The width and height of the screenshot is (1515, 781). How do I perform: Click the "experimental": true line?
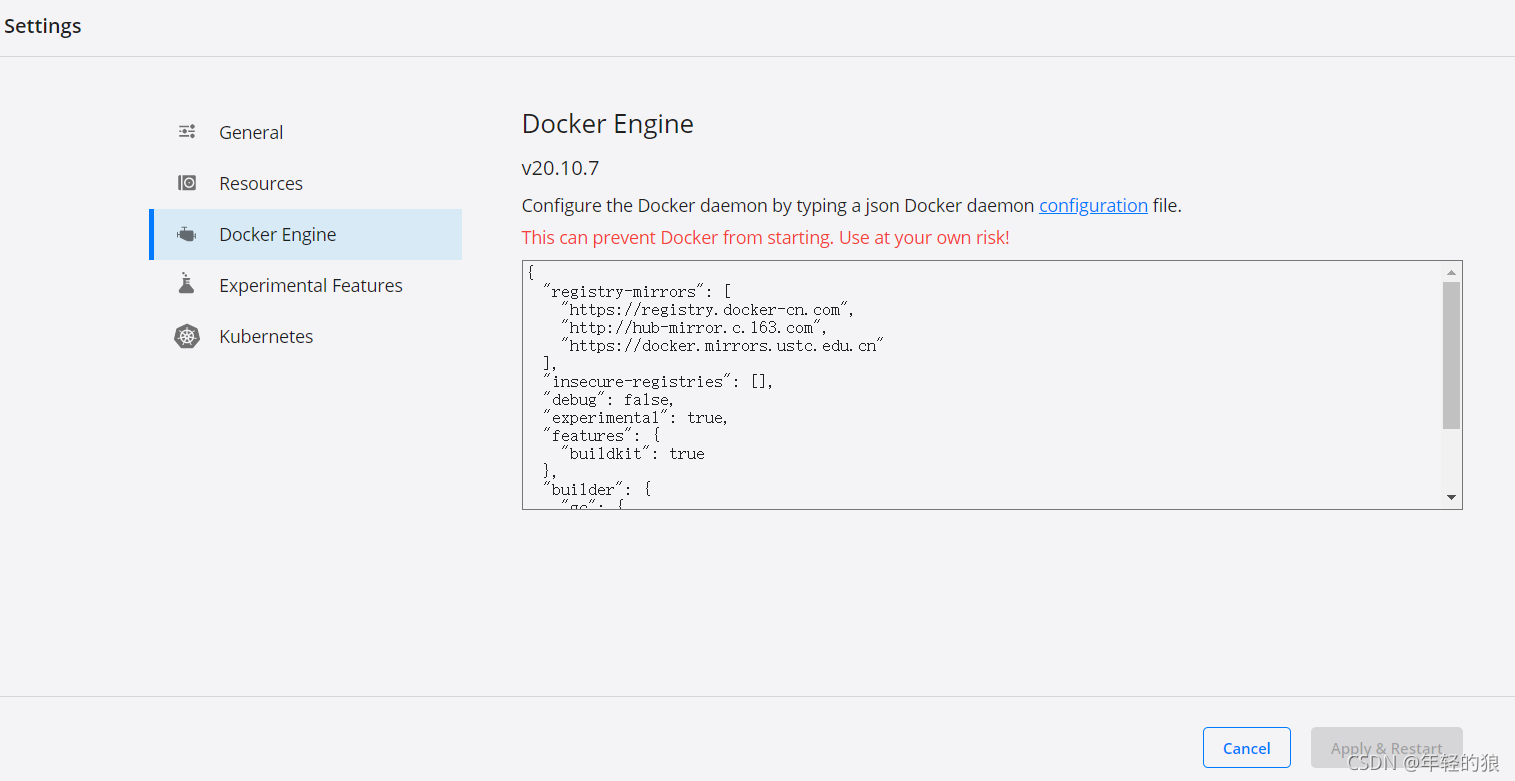coord(635,417)
